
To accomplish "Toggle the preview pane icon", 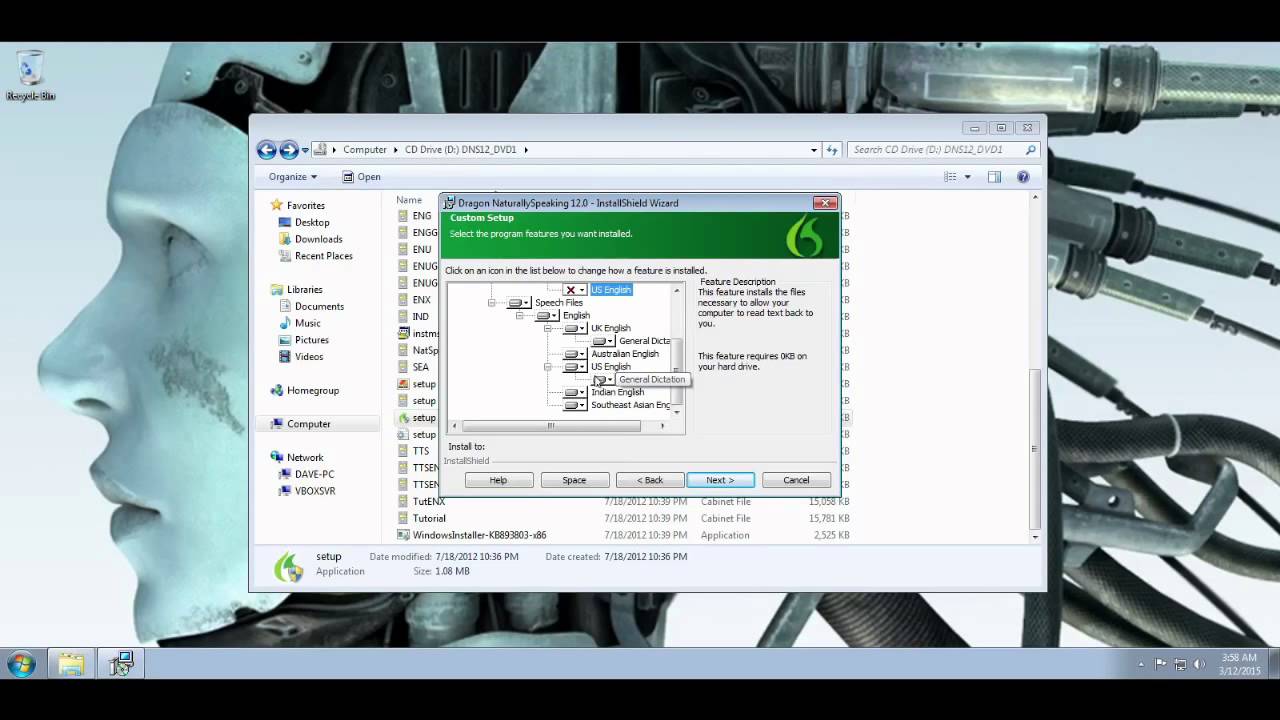I will (x=994, y=177).
